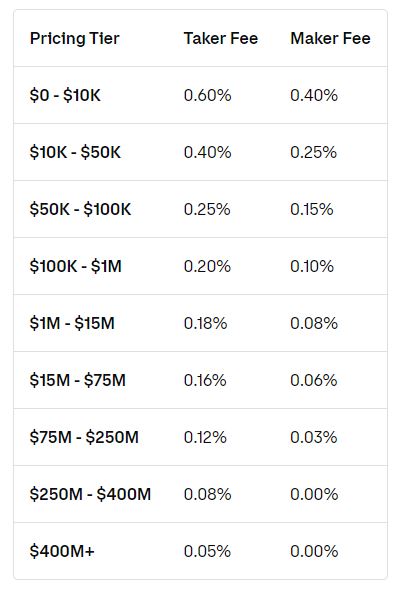Viewport: 397px width, 589px height.
Task: Click the 0.08% maker fee value
Action: point(314,323)
